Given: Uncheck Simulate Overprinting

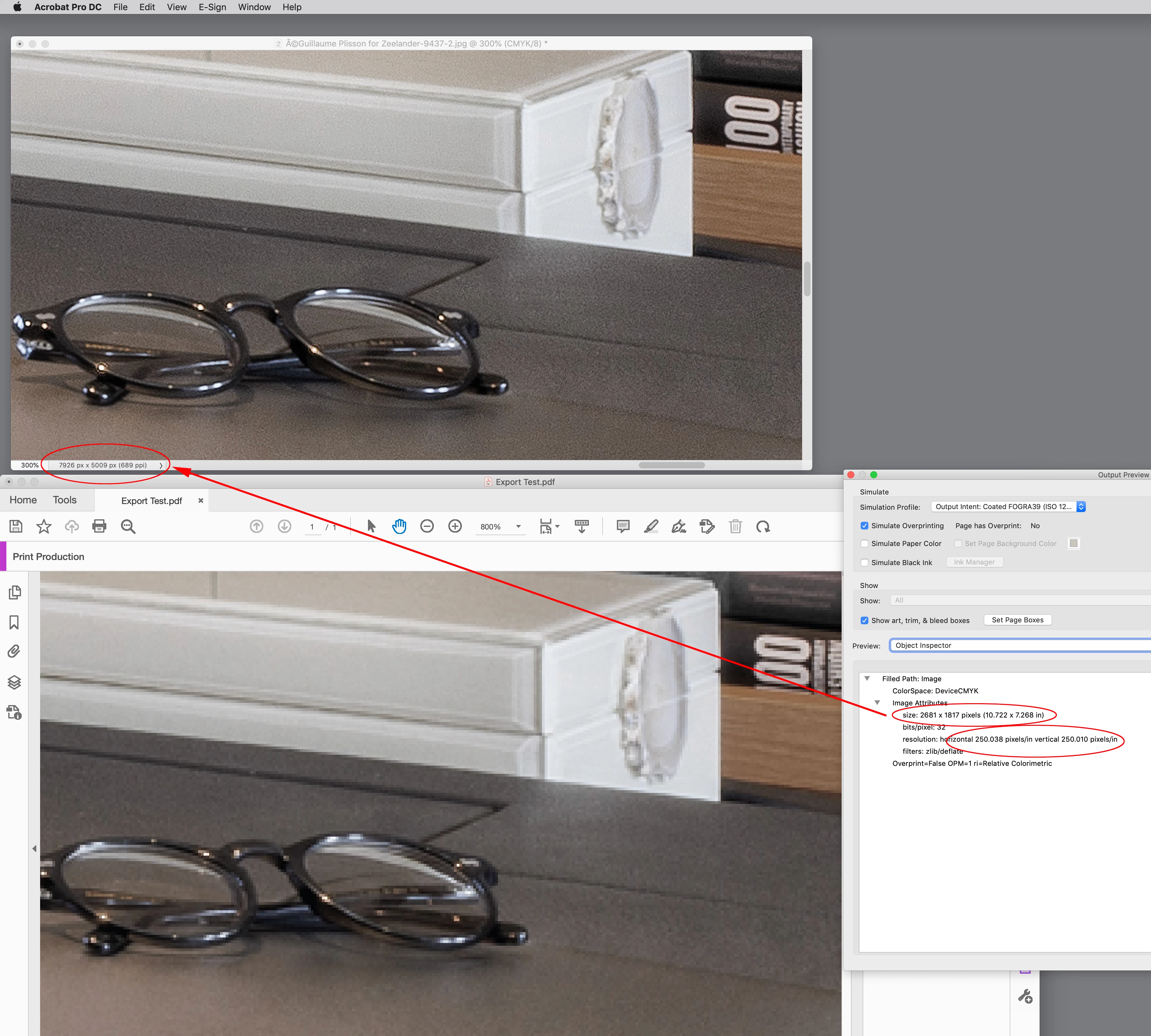Looking at the screenshot, I should [x=865, y=526].
